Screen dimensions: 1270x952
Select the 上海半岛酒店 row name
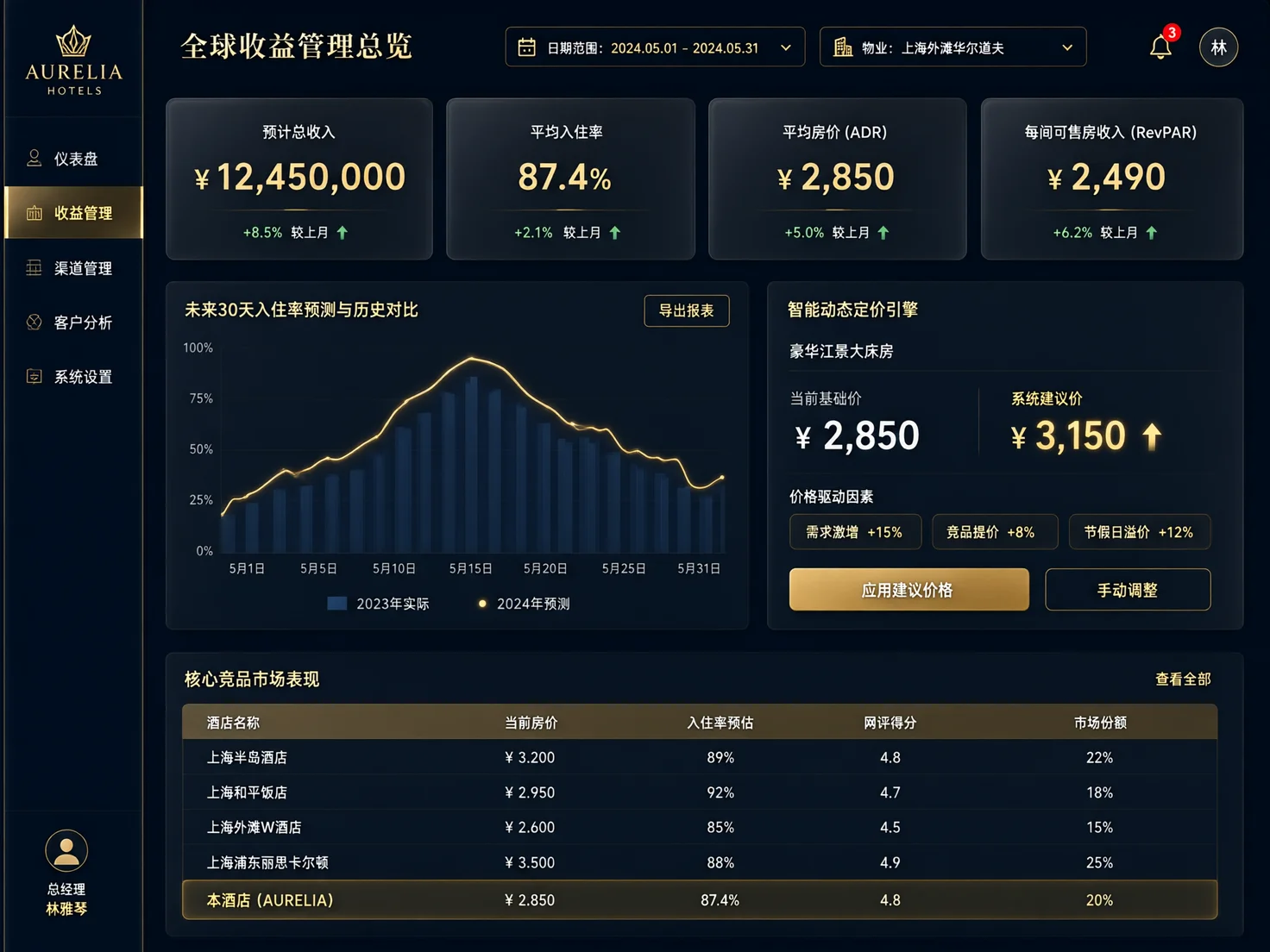point(247,757)
